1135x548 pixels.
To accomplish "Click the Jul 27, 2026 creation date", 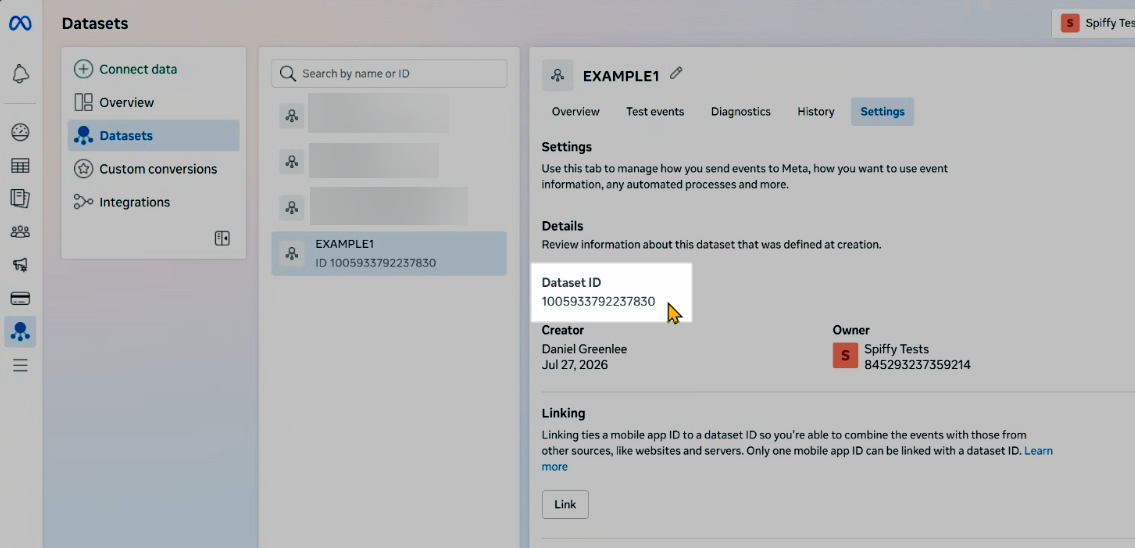I will coord(575,365).
